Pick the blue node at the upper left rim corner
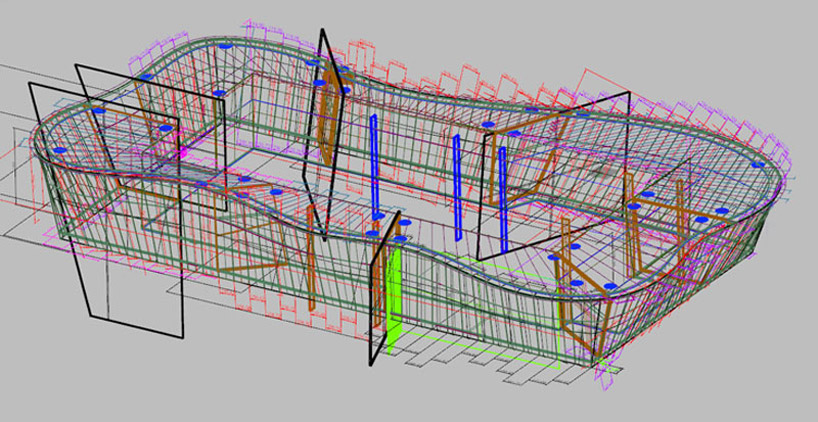The height and width of the screenshot is (422, 818). click(145, 77)
